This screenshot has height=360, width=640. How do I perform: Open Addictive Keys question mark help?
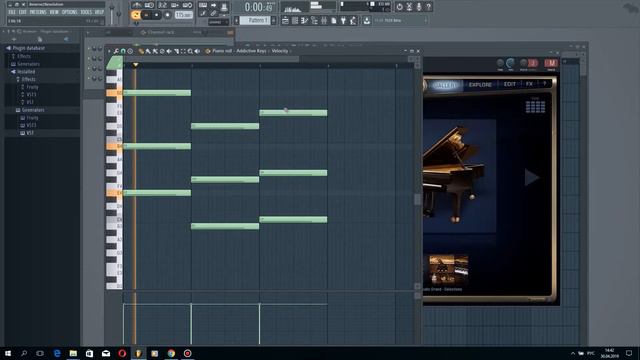point(544,84)
